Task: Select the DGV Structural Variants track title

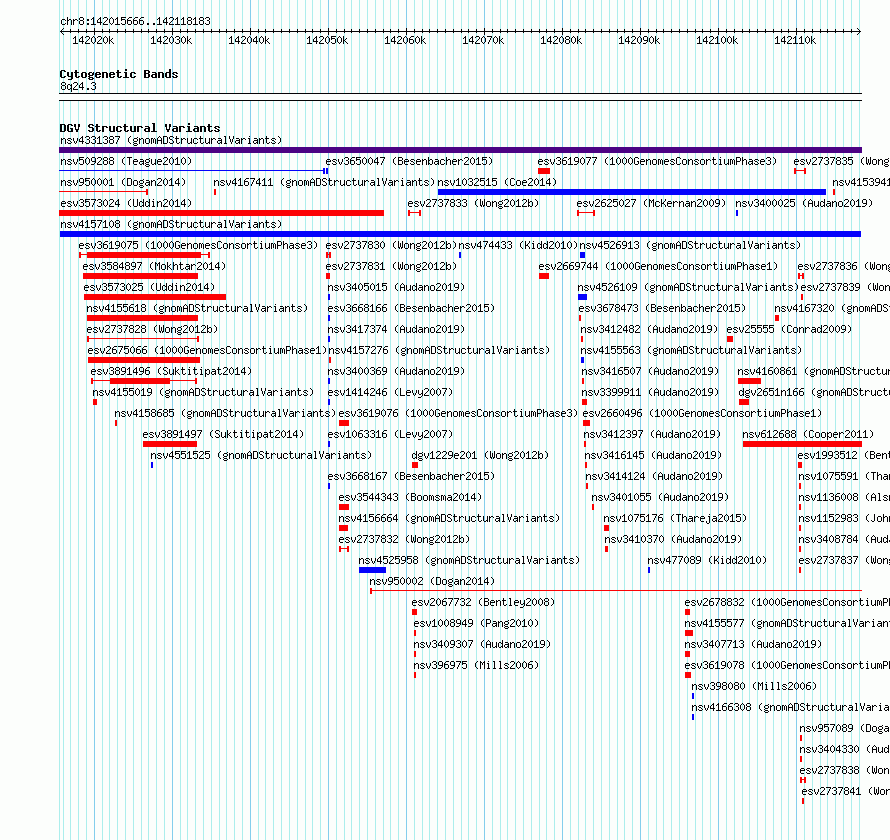Action: coord(140,128)
